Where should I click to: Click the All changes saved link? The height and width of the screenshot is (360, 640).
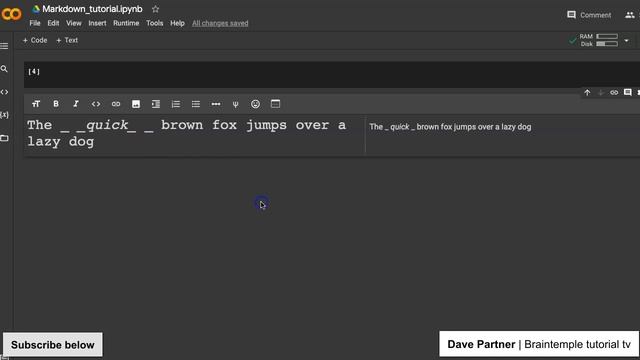tap(220, 23)
